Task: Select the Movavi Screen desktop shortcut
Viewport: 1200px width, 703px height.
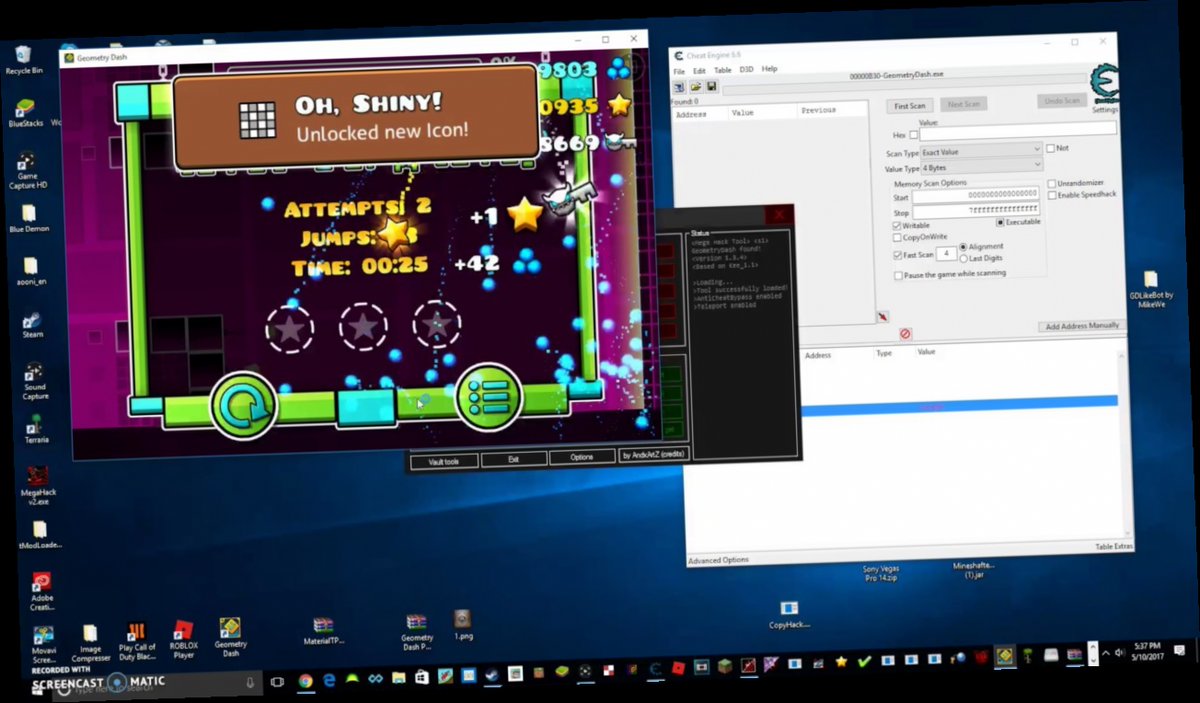Action: click(44, 645)
